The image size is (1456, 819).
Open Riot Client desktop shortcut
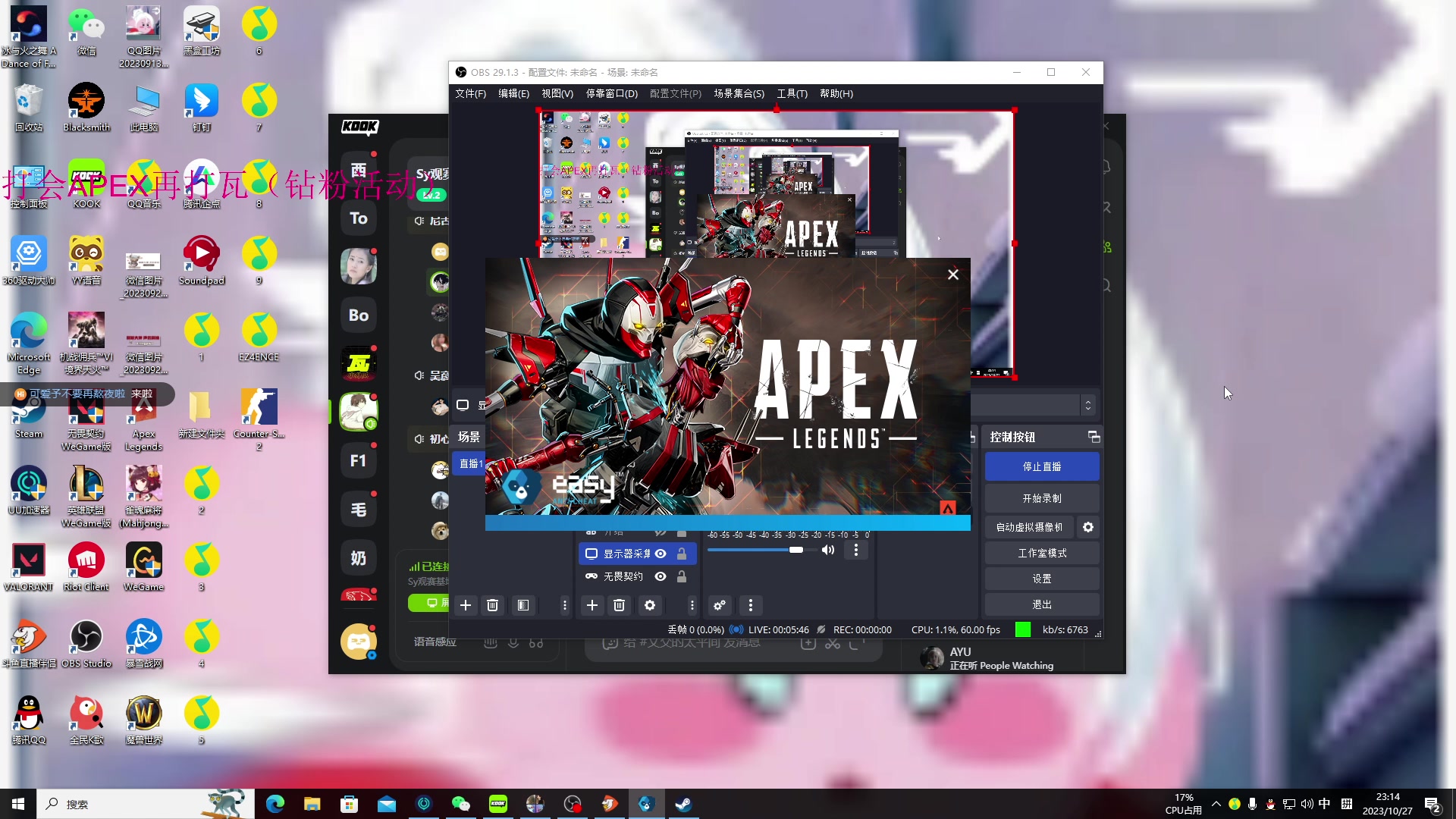click(86, 566)
